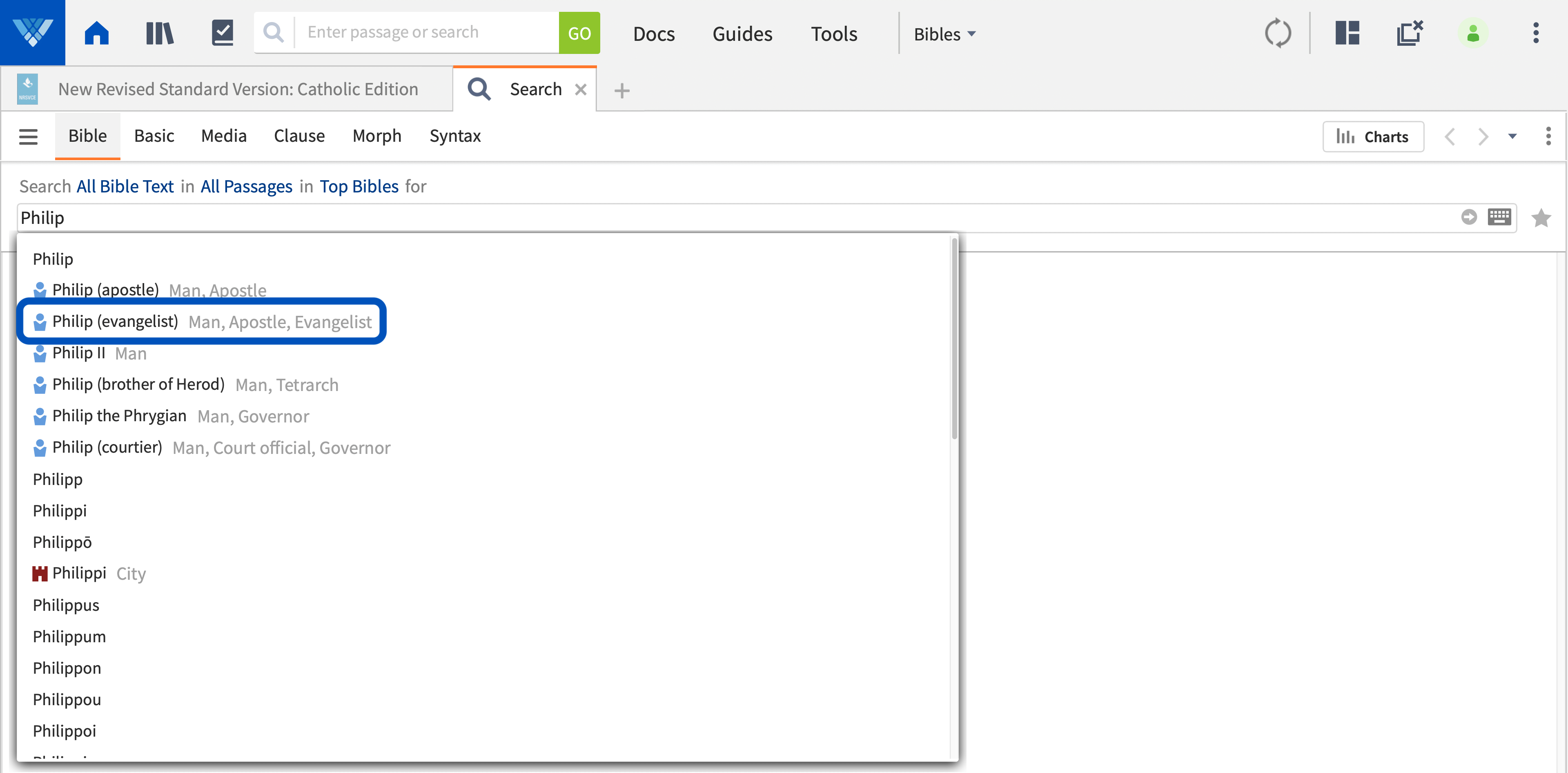Viewport: 1568px width, 773px height.
Task: Choose the Philipp suggestion
Action: 58,479
